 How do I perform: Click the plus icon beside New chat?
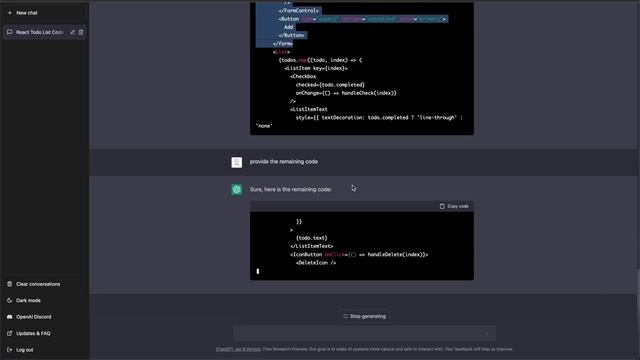[x=10, y=13]
